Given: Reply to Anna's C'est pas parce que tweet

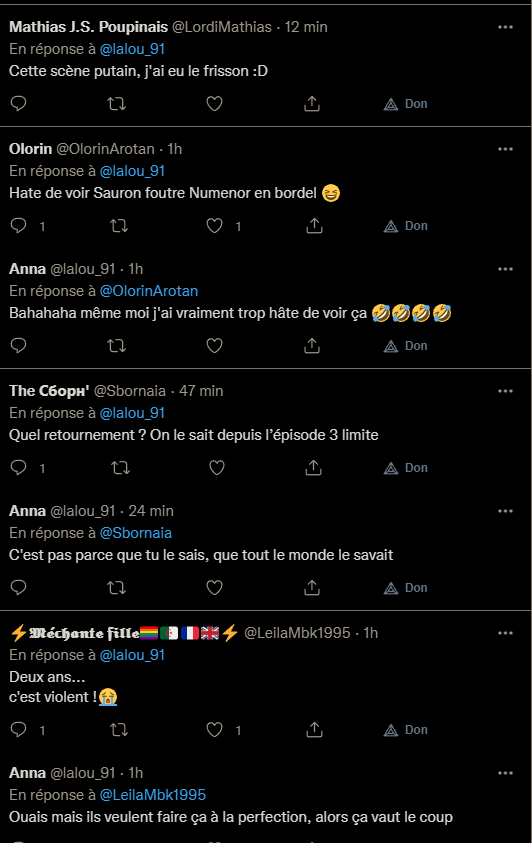Looking at the screenshot, I should 18,588.
